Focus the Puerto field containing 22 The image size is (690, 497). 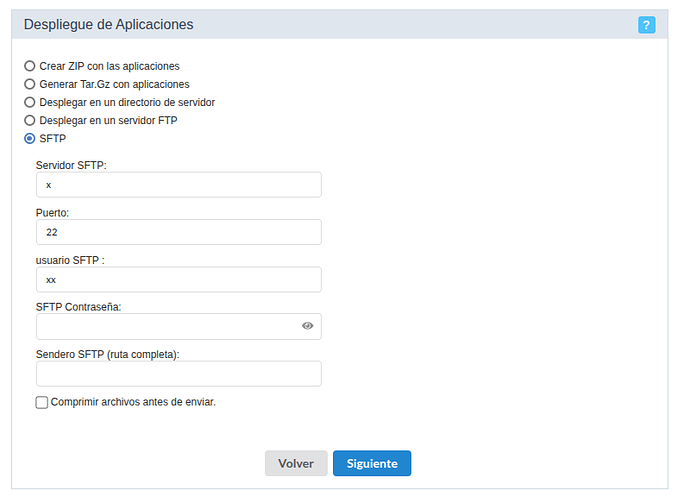coord(178,232)
